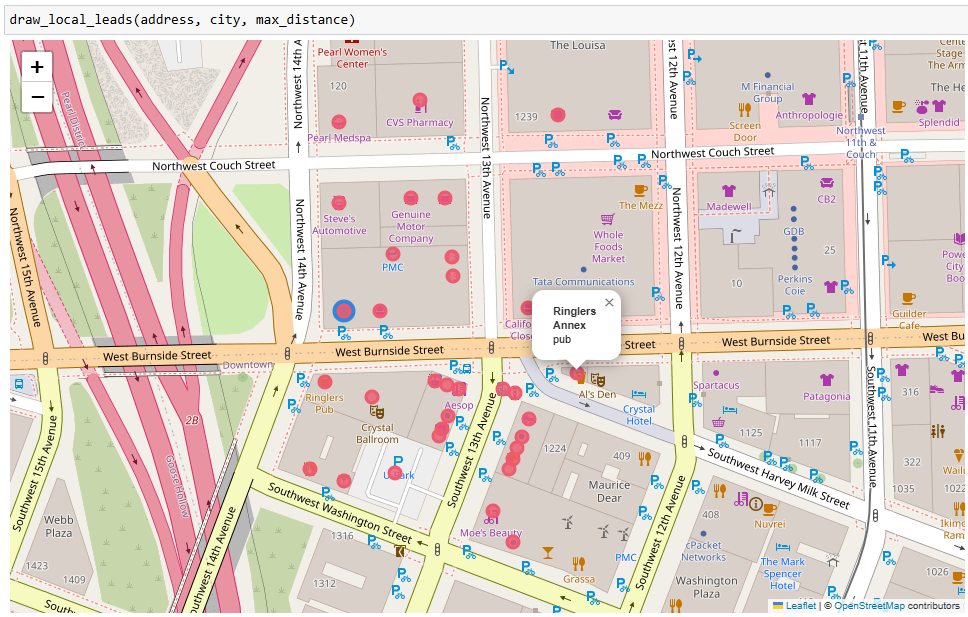Image resolution: width=968 pixels, height=617 pixels.
Task: Click the Grassa restaurant fork icon
Action: (x=578, y=563)
